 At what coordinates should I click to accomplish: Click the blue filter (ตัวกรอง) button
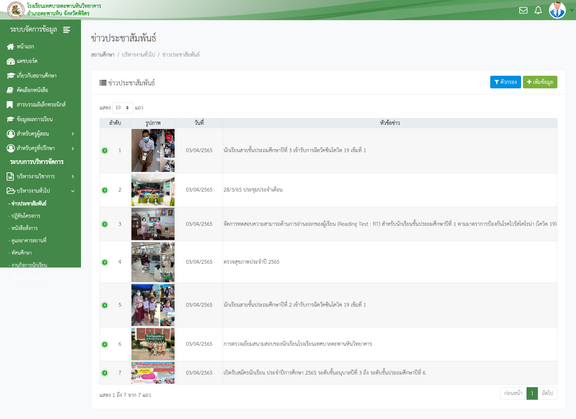(505, 82)
